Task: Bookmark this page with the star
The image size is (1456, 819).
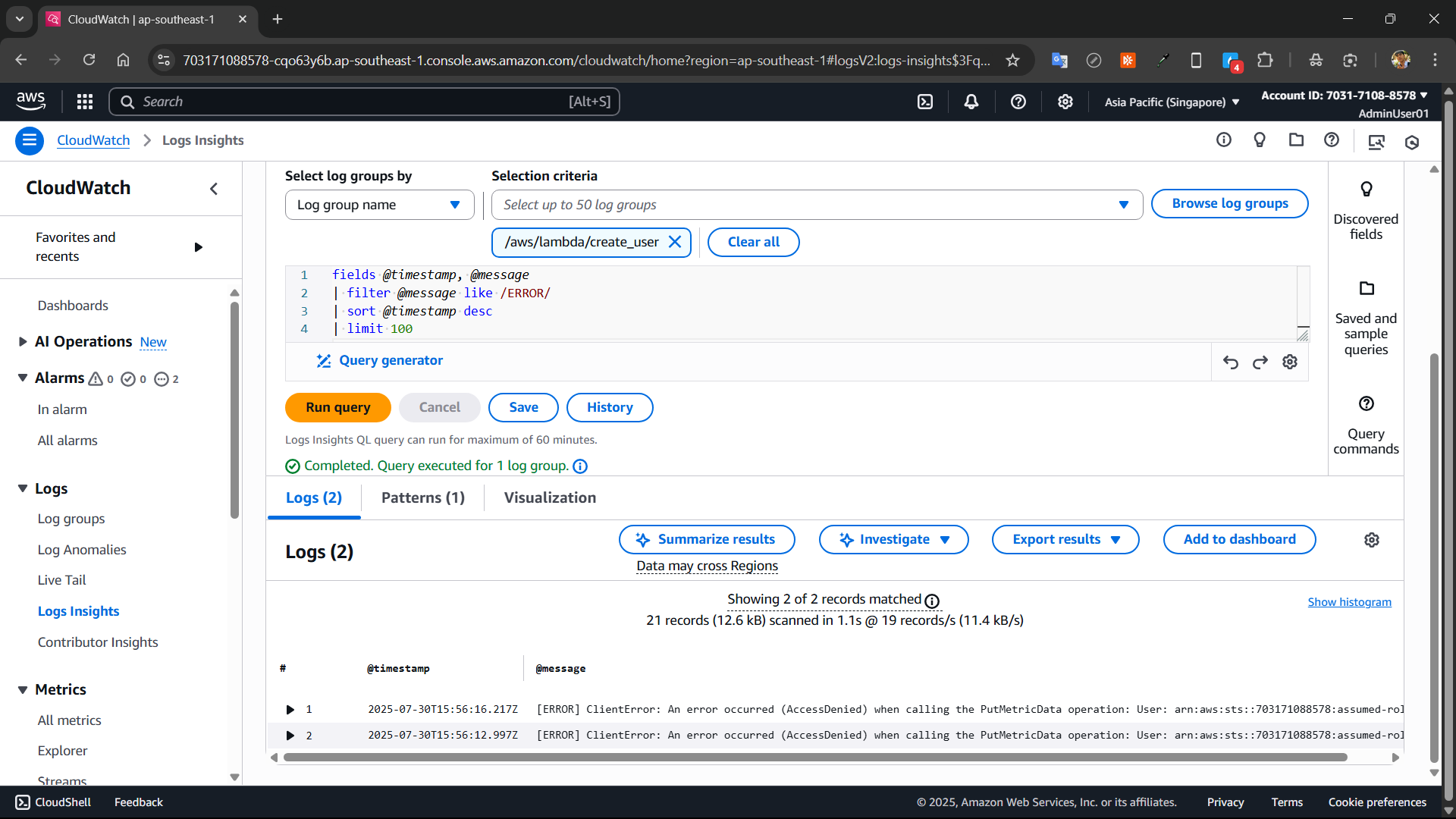Action: (1012, 60)
